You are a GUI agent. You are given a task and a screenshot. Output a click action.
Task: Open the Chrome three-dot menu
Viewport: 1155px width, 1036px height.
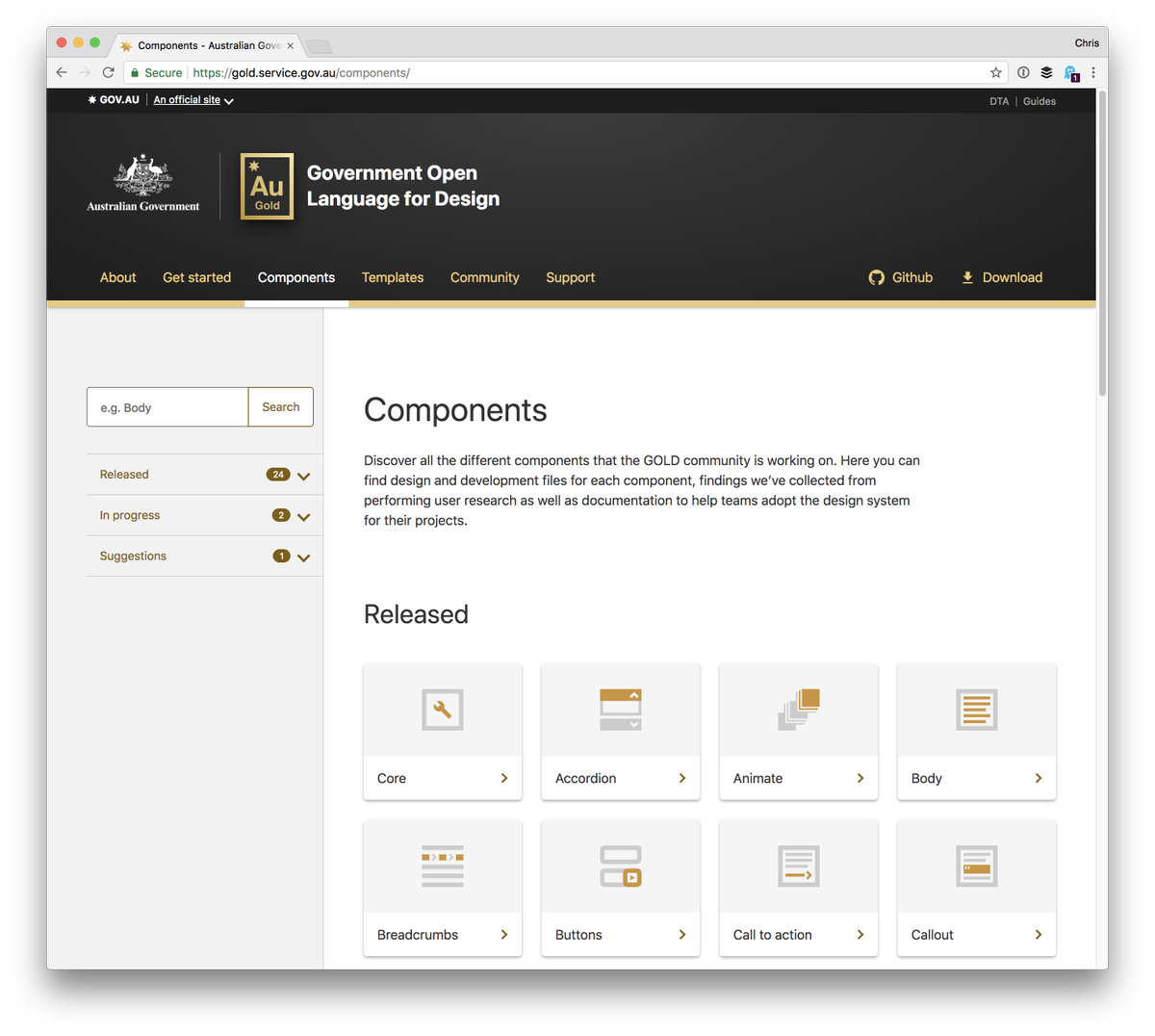point(1093,72)
